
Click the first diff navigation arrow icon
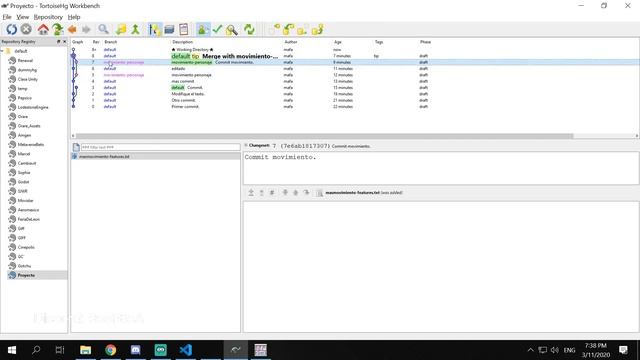pyautogui.click(x=251, y=193)
